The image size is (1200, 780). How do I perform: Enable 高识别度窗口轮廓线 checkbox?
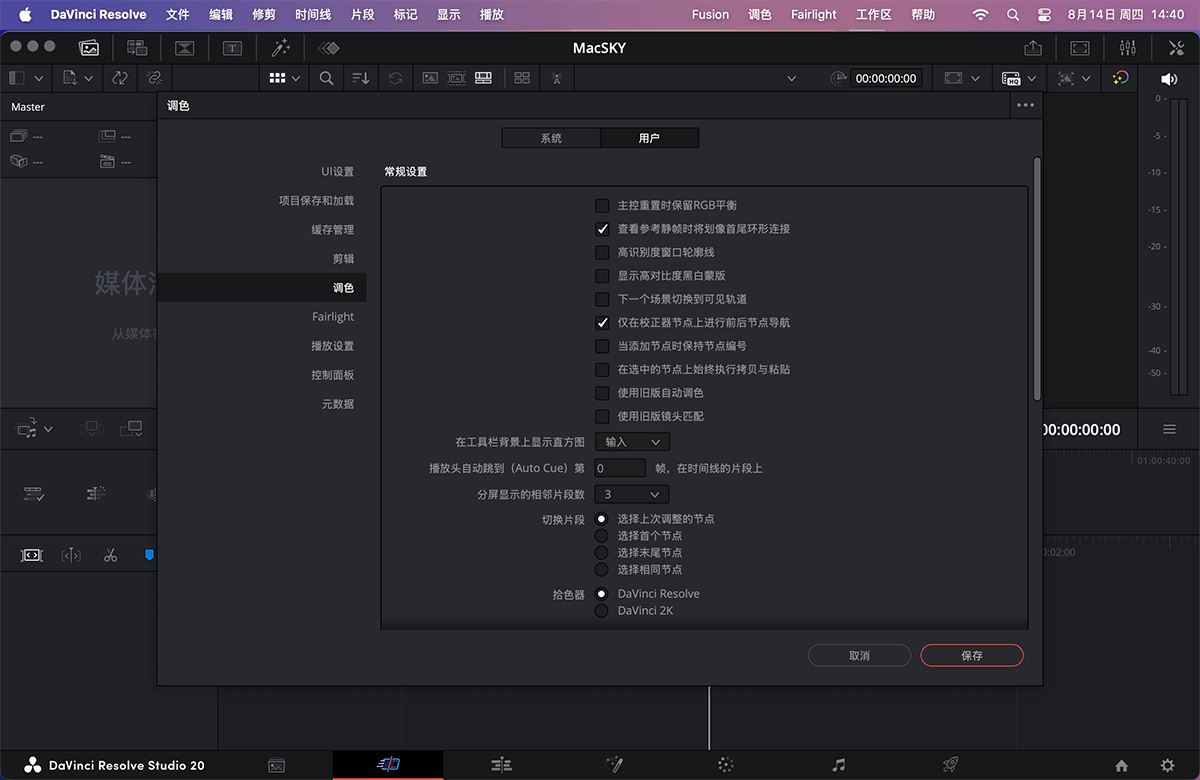click(x=602, y=252)
